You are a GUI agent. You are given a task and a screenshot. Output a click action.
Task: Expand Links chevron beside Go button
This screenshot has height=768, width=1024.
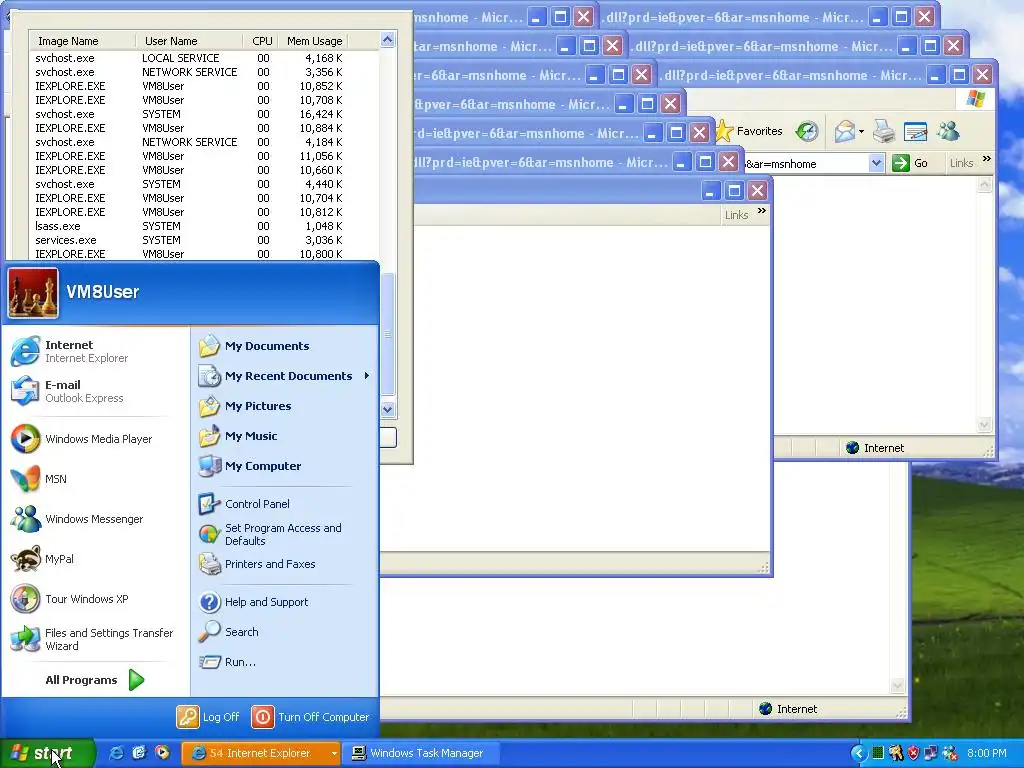987,159
